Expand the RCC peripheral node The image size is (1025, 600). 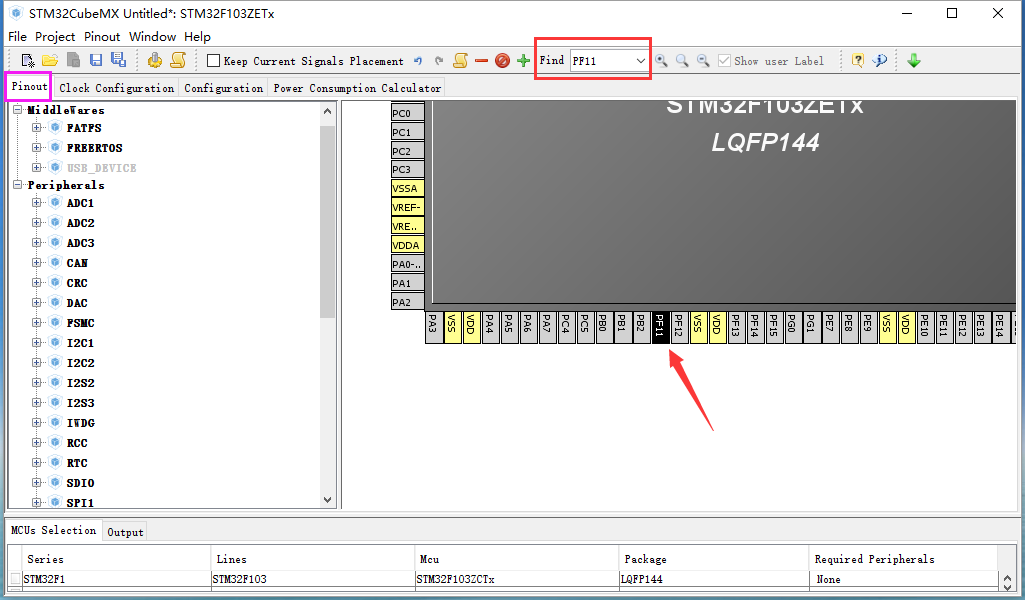pos(37,442)
